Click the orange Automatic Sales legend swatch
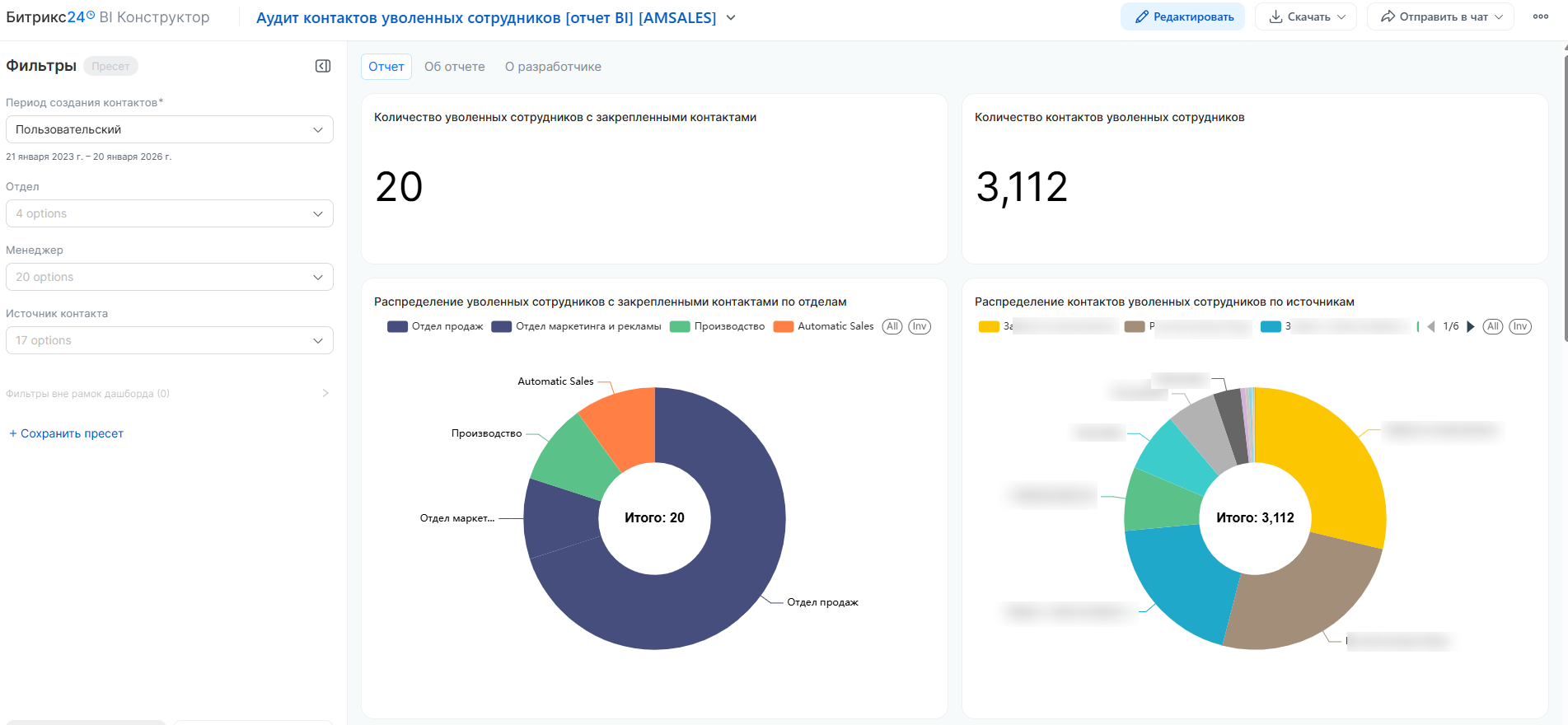This screenshot has width=1568, height=725. tap(783, 326)
